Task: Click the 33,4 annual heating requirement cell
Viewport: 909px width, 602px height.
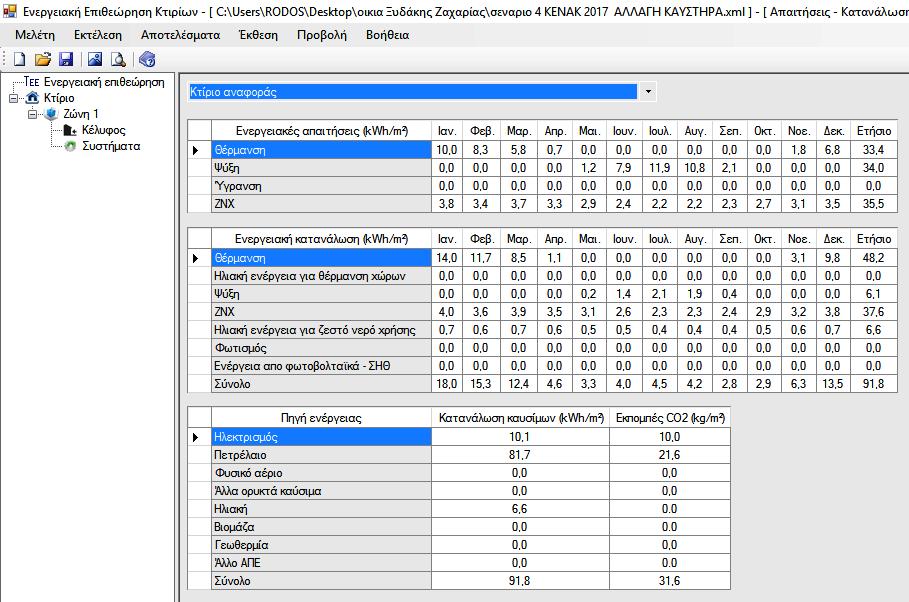Action: pyautogui.click(x=874, y=150)
